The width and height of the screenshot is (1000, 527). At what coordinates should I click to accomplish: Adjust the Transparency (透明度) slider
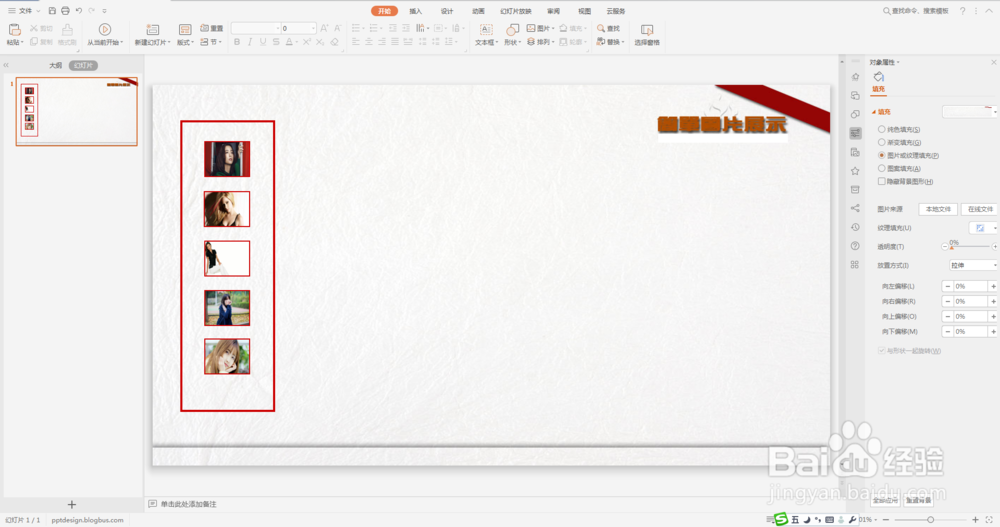pyautogui.click(x=969, y=246)
